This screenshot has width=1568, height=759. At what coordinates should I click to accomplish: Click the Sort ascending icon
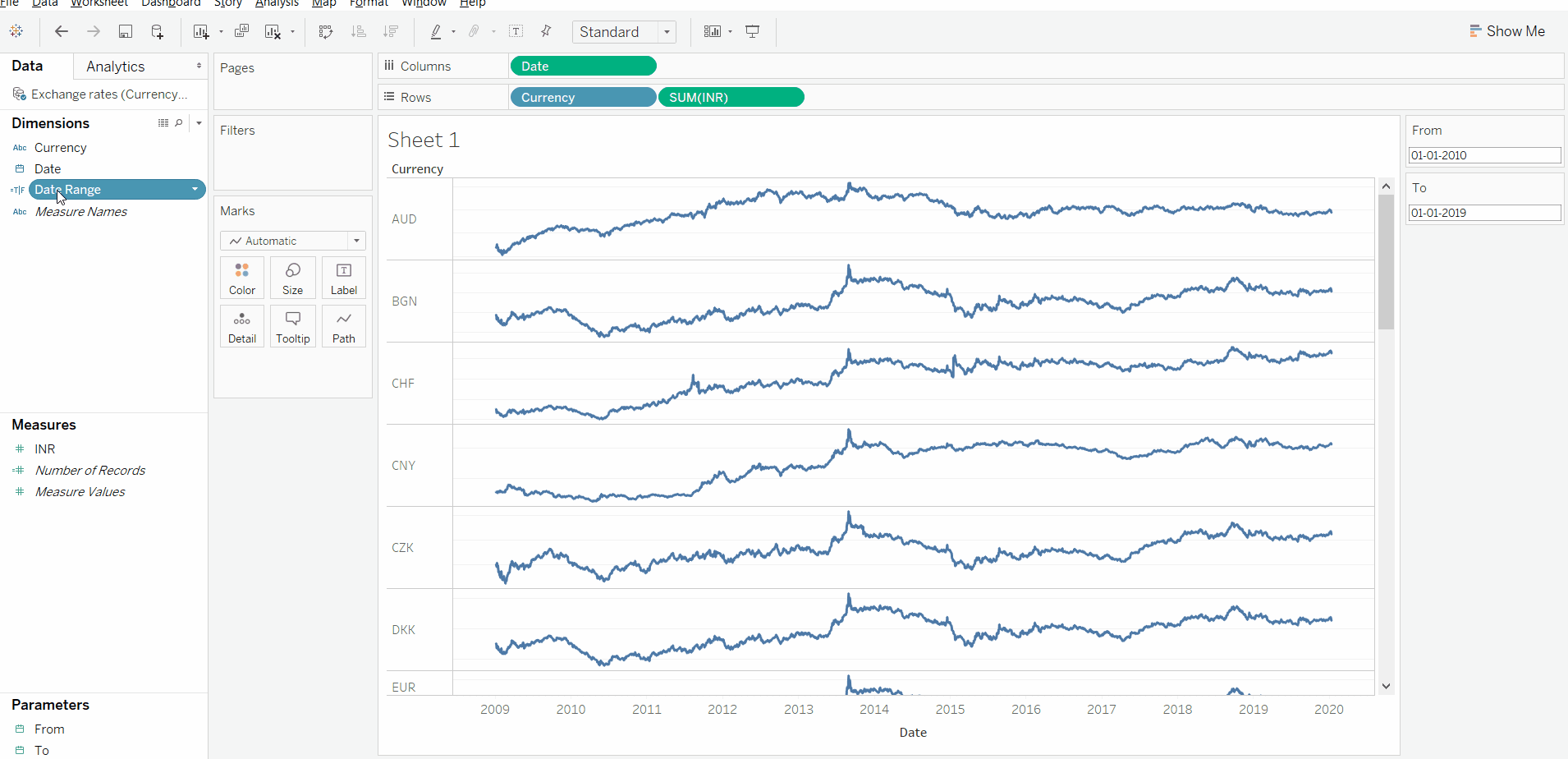tap(359, 31)
